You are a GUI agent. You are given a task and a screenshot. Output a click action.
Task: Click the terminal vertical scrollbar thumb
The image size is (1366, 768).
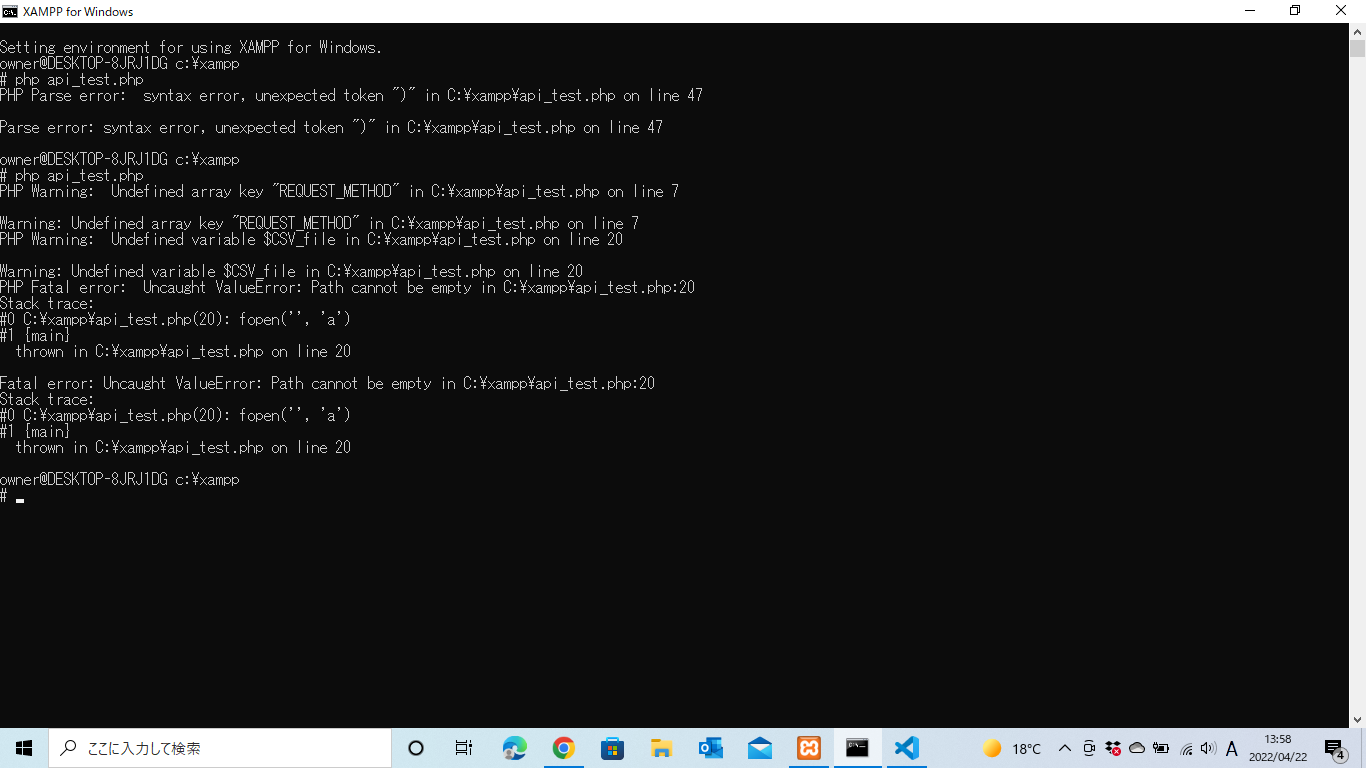click(x=1357, y=49)
